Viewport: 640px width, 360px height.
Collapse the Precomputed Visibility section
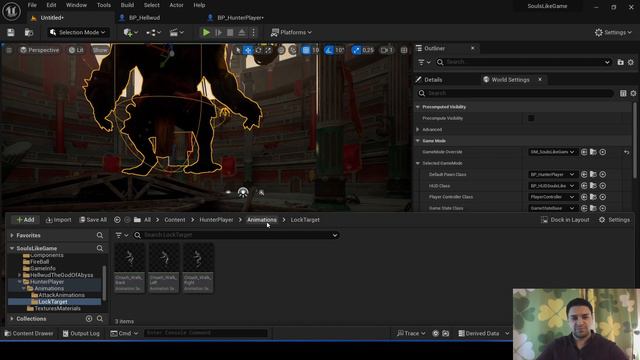click(x=418, y=107)
